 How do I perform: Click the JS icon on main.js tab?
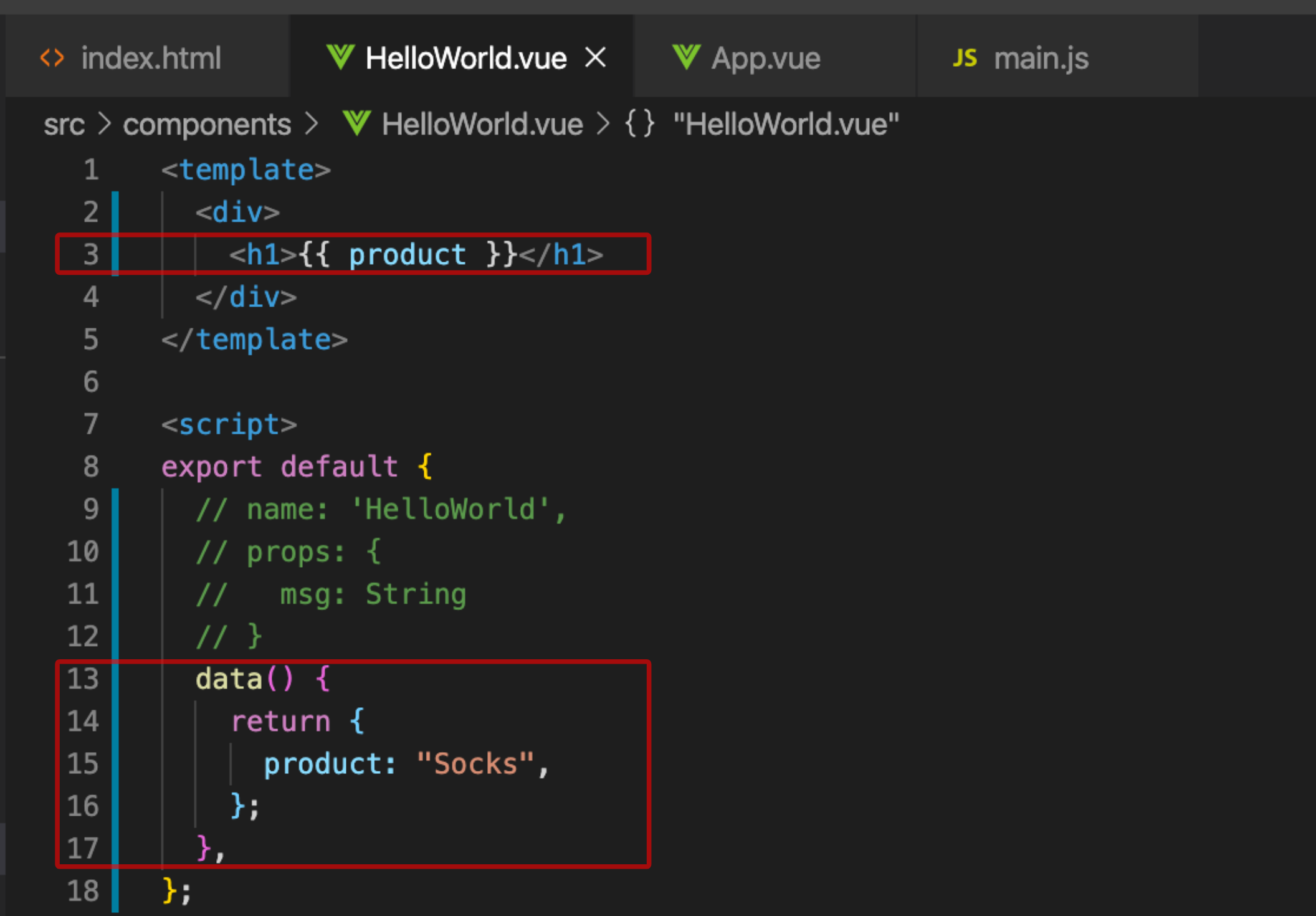pos(965,58)
